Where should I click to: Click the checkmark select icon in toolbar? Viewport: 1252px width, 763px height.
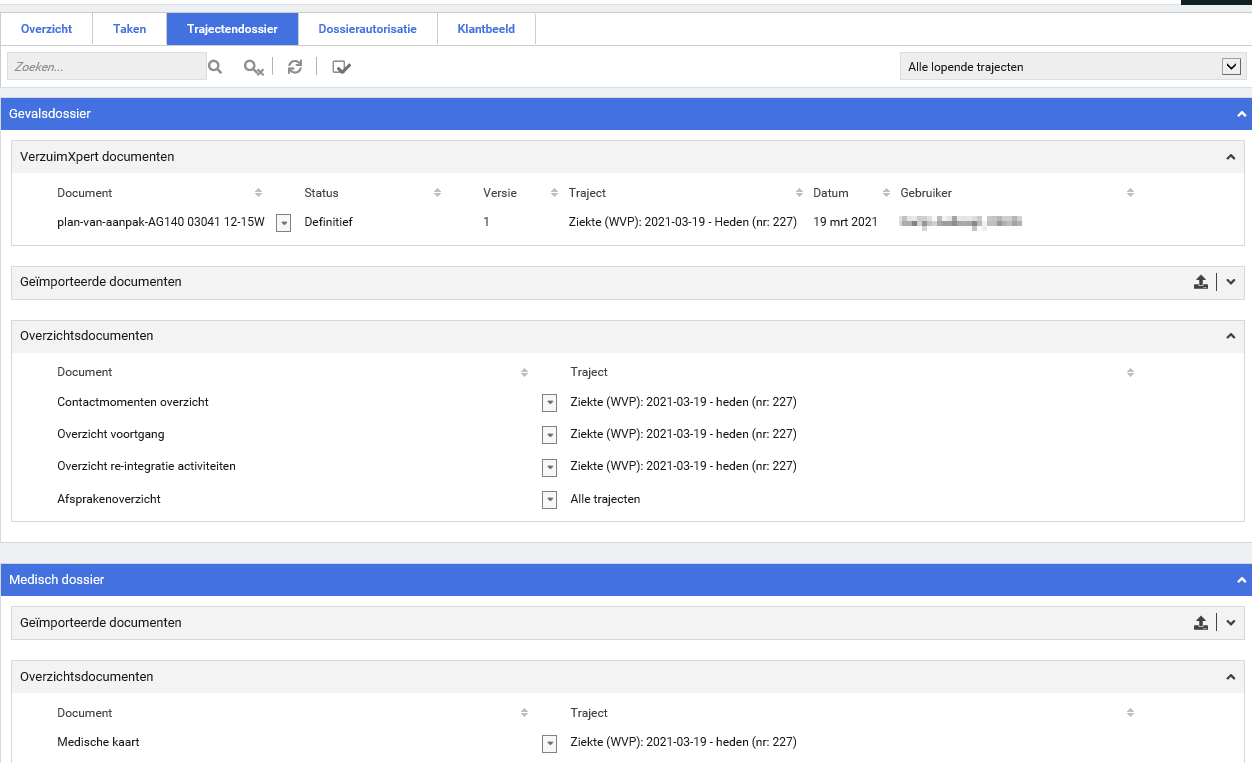click(x=341, y=67)
